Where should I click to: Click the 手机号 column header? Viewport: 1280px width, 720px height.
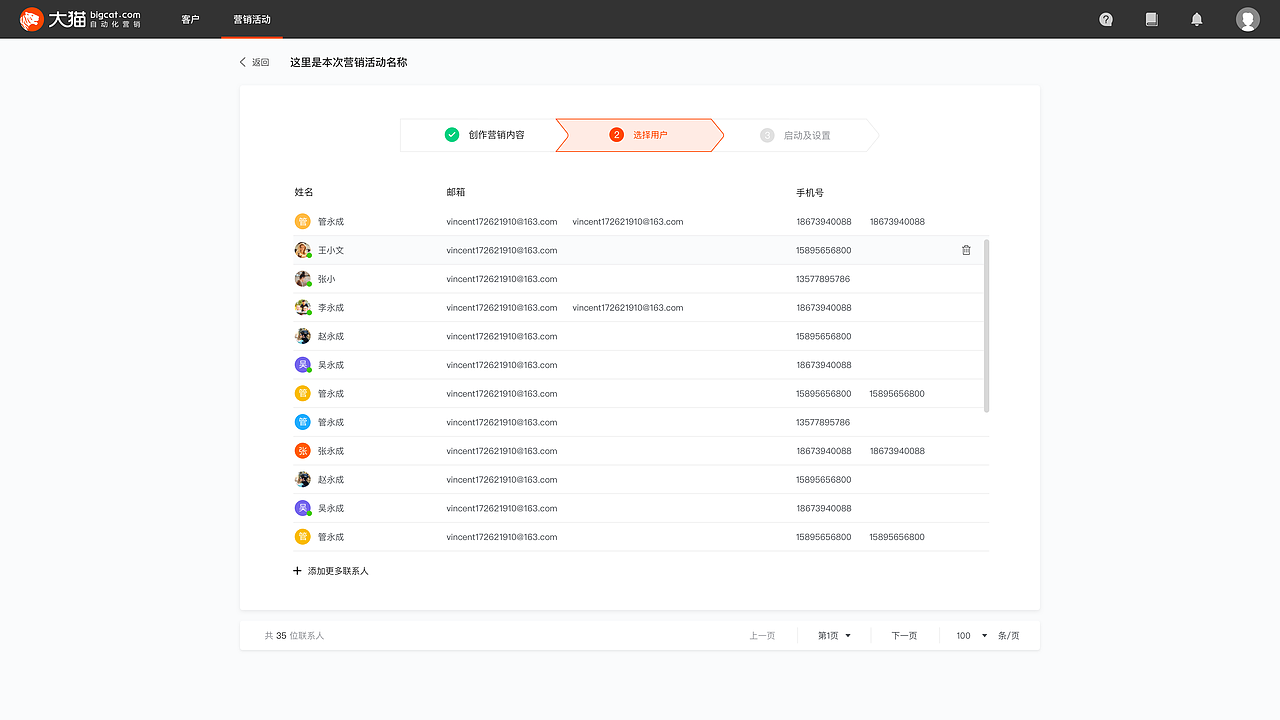810,192
